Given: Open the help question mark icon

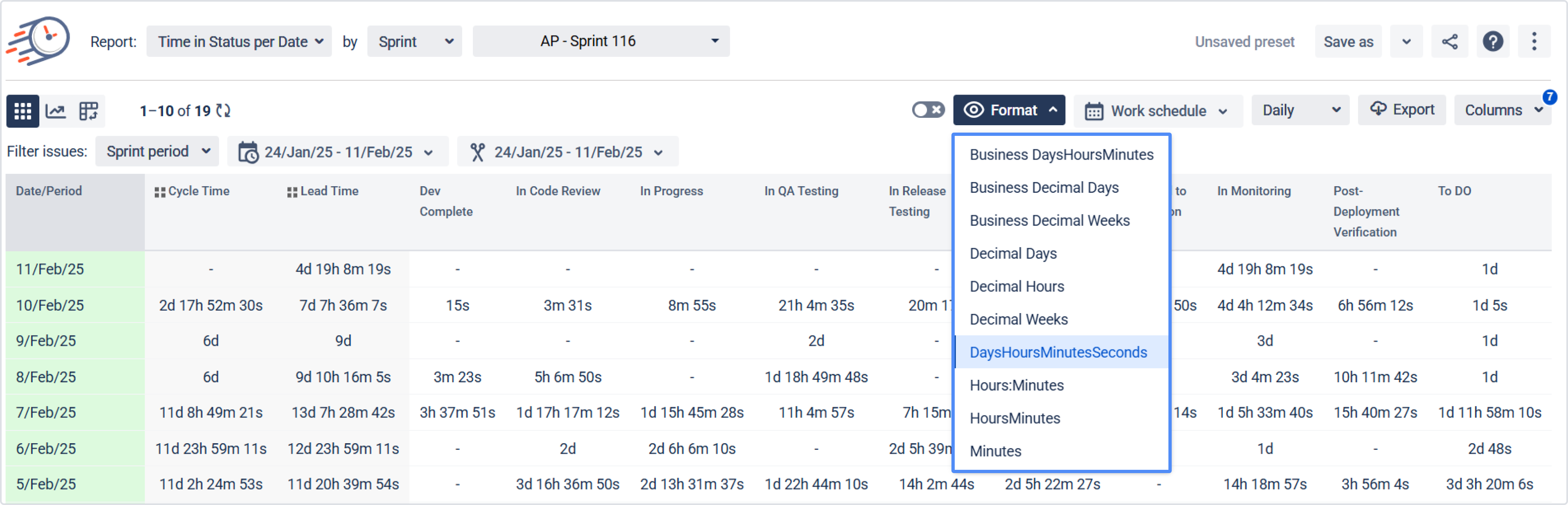Looking at the screenshot, I should click(1493, 41).
